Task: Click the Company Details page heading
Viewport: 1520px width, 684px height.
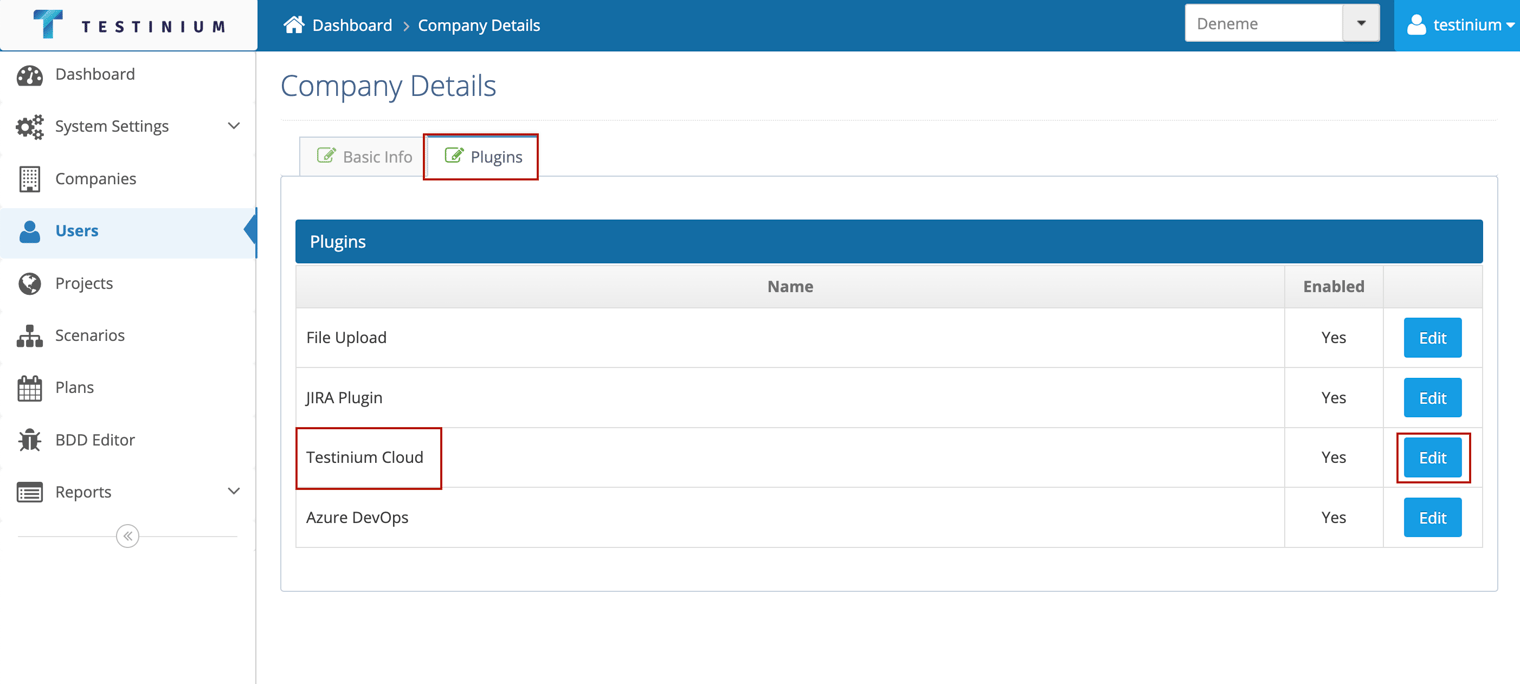Action: pyautogui.click(x=388, y=86)
